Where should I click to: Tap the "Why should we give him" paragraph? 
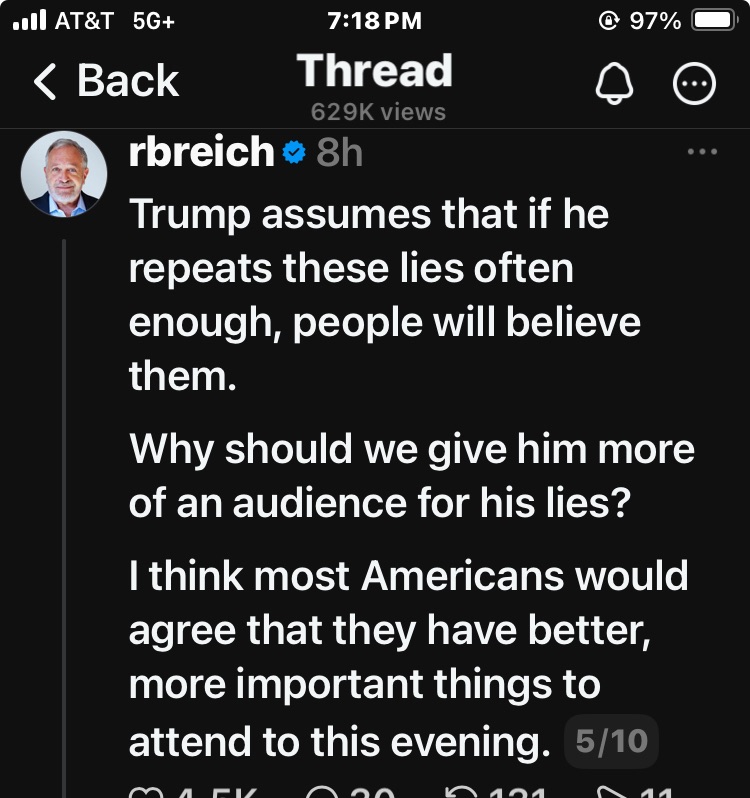coord(411,476)
